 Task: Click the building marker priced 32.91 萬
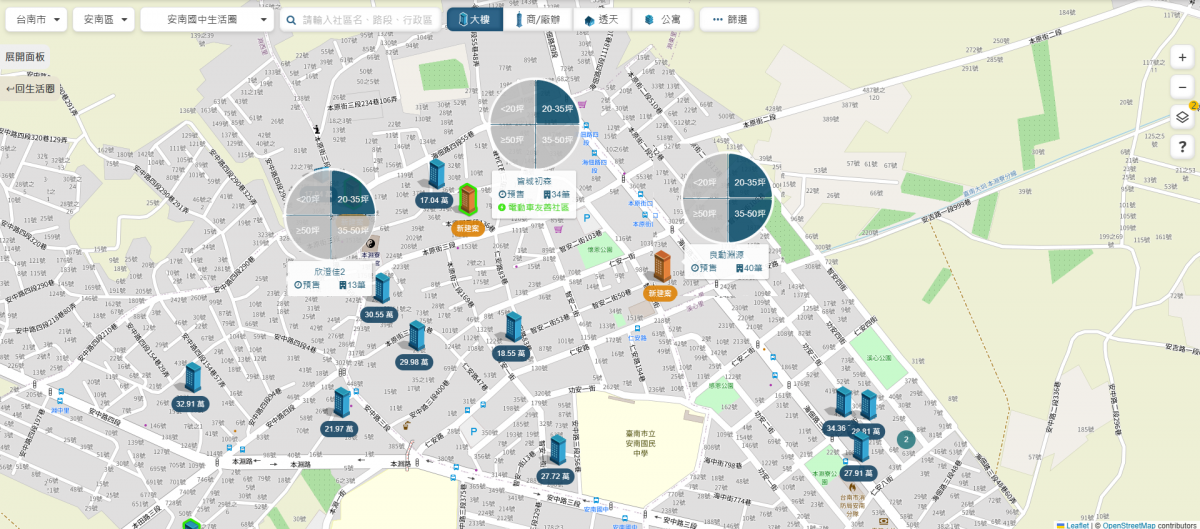[191, 379]
